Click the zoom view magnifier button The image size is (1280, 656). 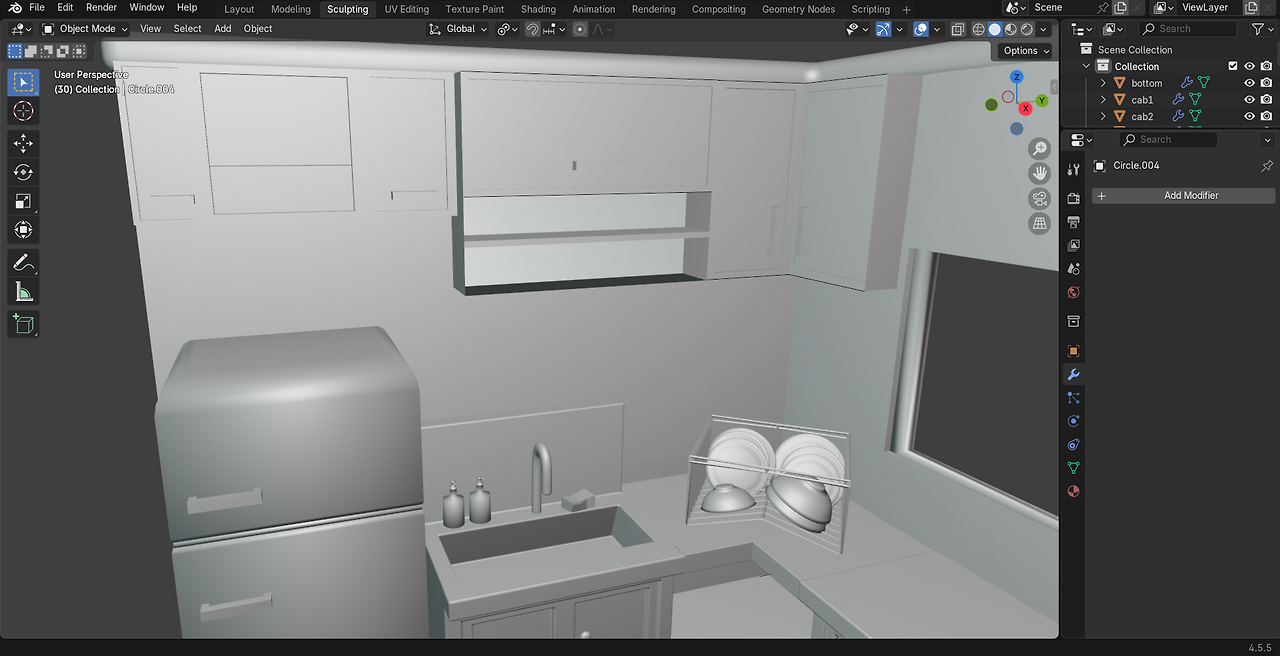(1040, 149)
